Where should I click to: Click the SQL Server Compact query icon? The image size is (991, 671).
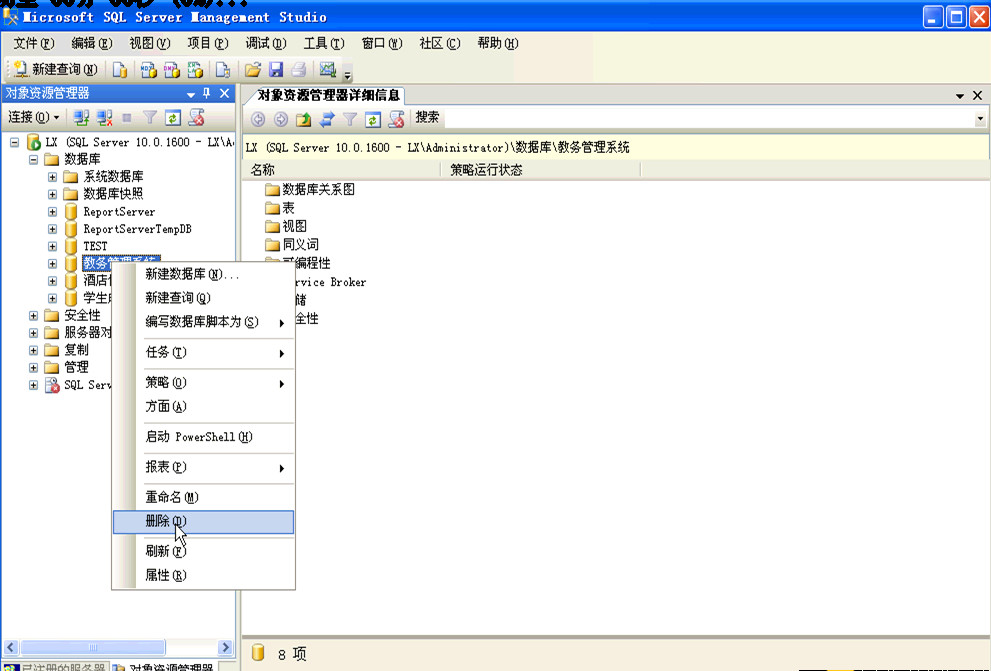coord(222,70)
